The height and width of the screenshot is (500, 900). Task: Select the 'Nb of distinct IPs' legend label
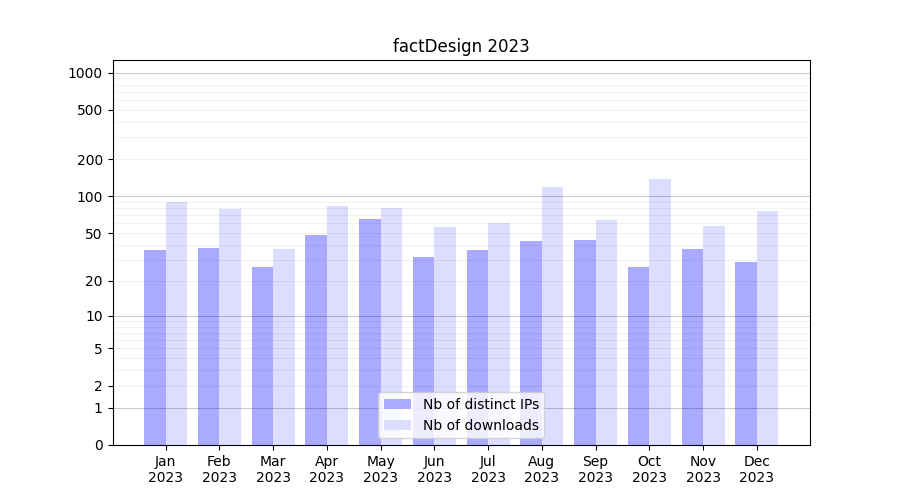click(480, 404)
